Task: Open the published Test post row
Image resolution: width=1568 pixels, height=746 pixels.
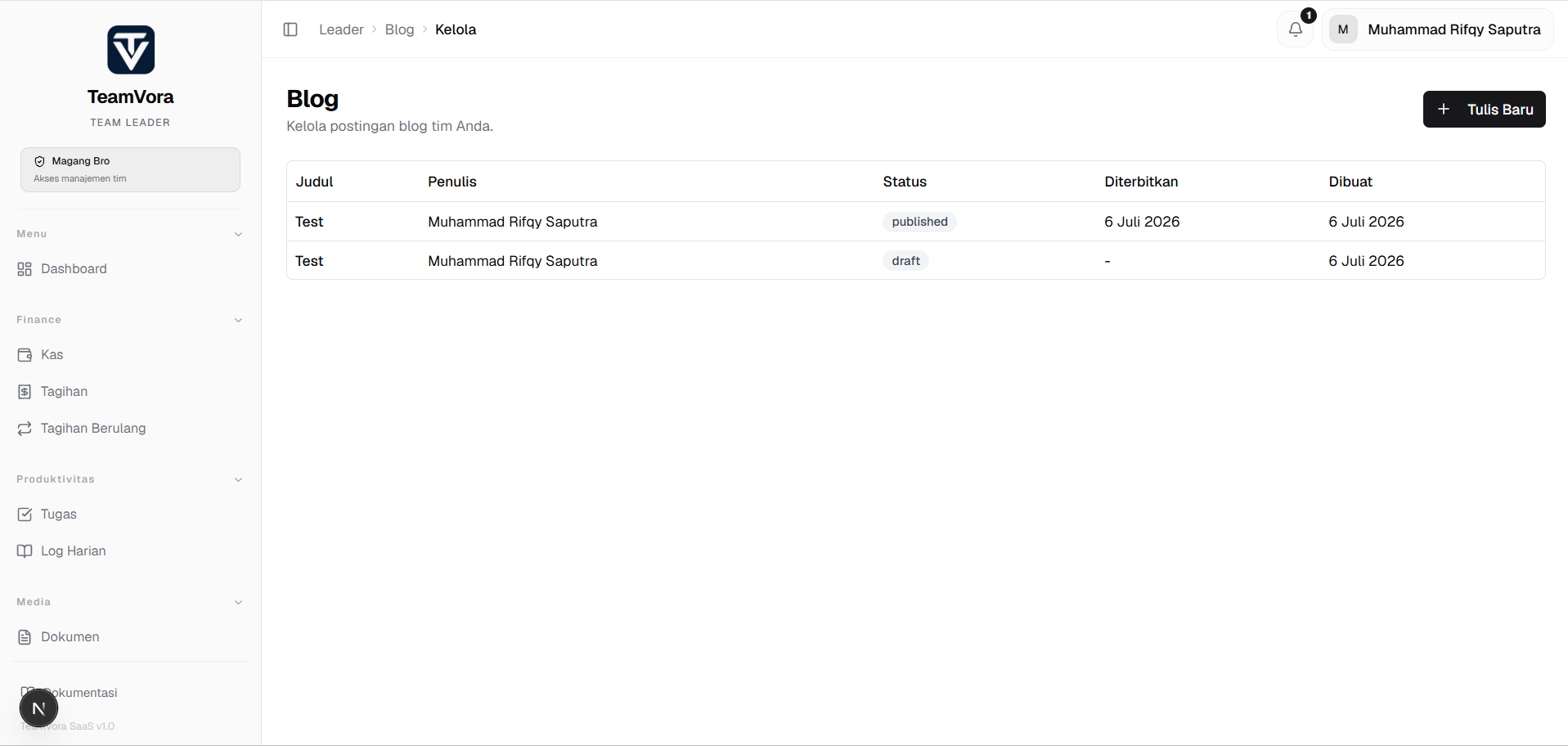Action: [915, 222]
